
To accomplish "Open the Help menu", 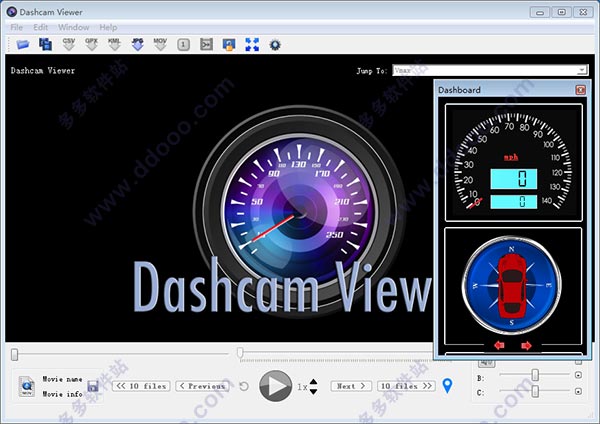I will pos(108,27).
